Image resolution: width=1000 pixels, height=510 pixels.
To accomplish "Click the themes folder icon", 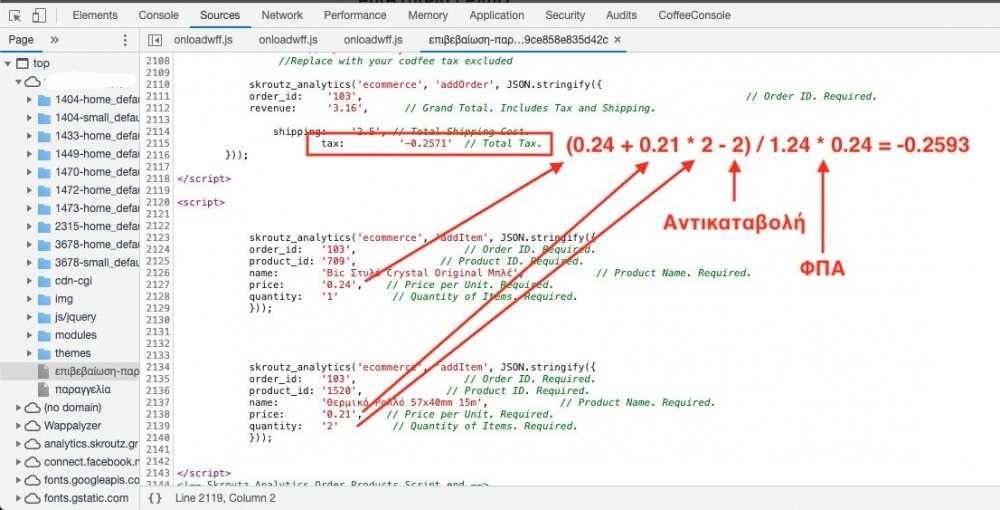I will (44, 353).
